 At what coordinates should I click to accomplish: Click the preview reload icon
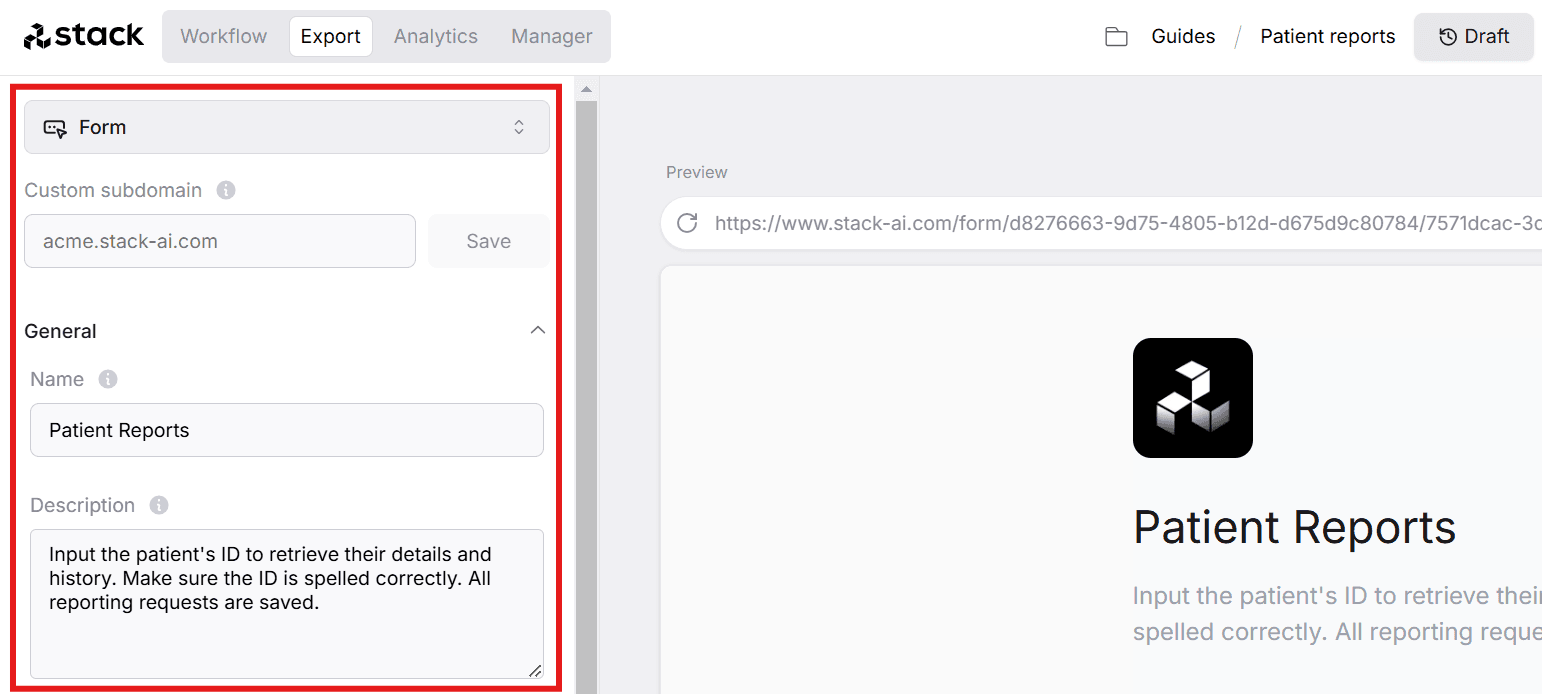coord(687,223)
